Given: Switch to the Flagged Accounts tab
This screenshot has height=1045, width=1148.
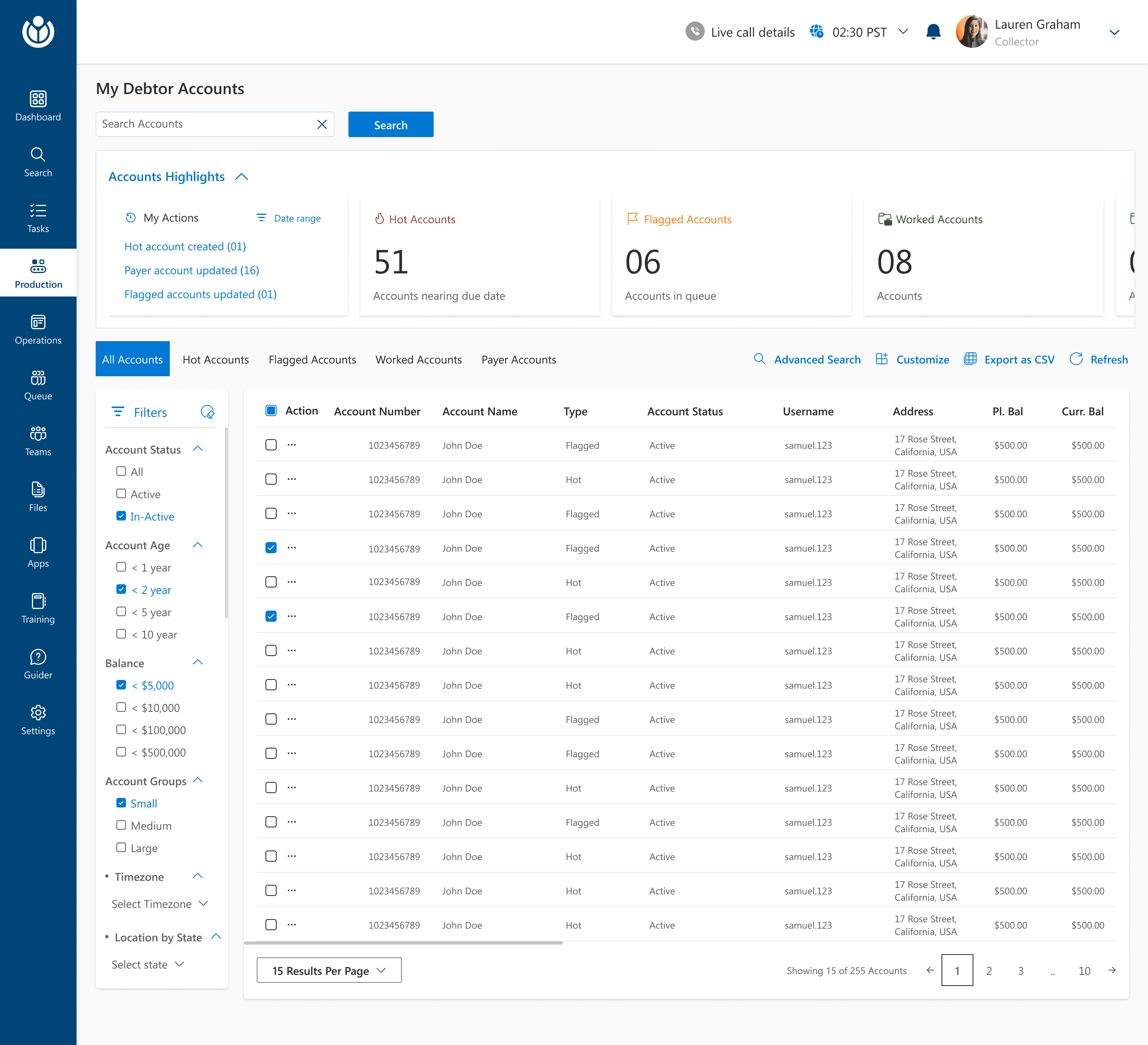Looking at the screenshot, I should tap(312, 359).
